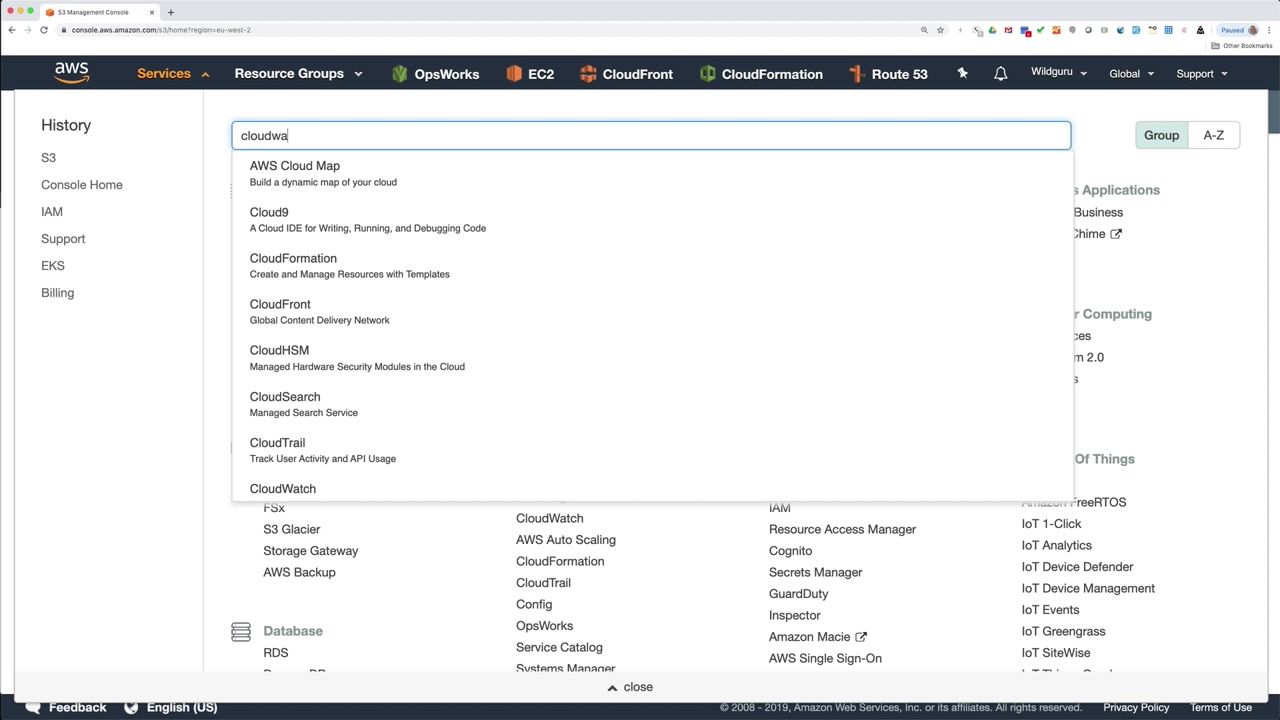The height and width of the screenshot is (720, 1280).
Task: Switch services view to Group
Action: pos(1161,135)
